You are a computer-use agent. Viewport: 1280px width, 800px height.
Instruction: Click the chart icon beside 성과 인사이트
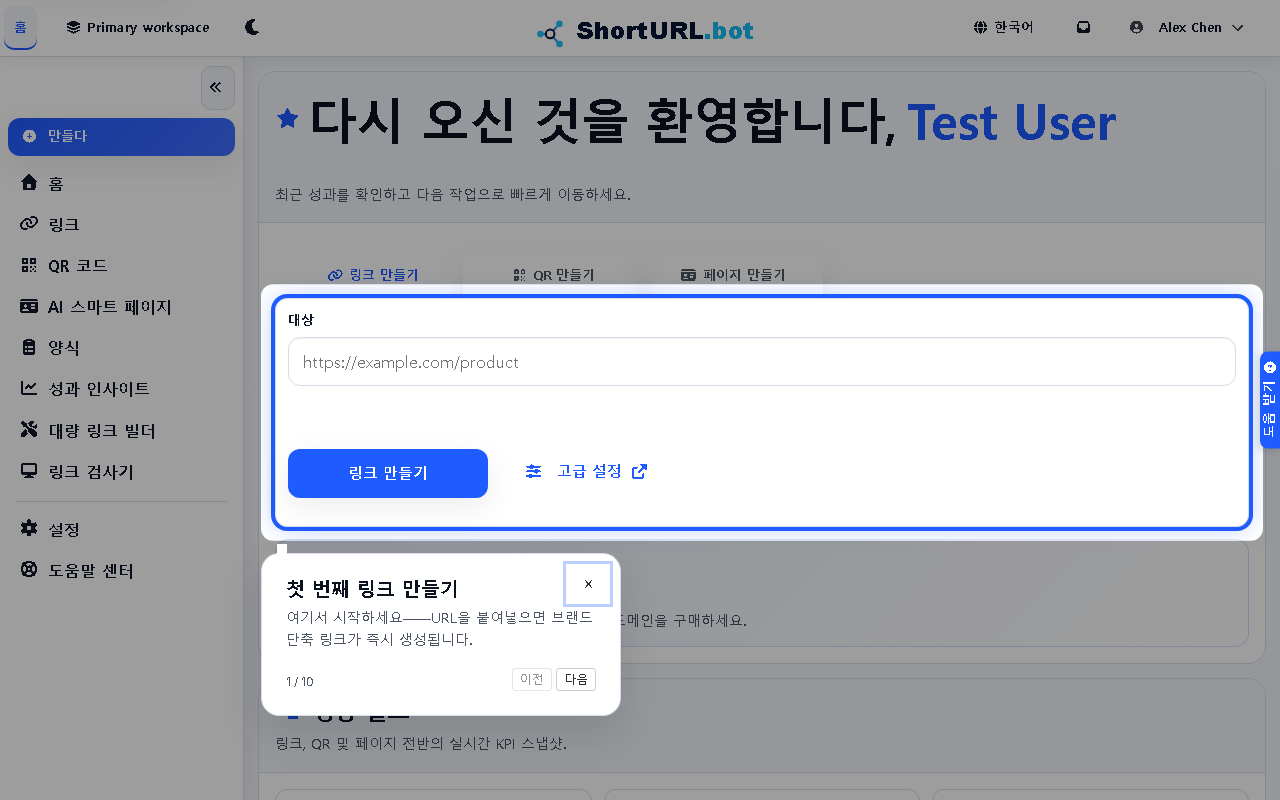(29, 389)
